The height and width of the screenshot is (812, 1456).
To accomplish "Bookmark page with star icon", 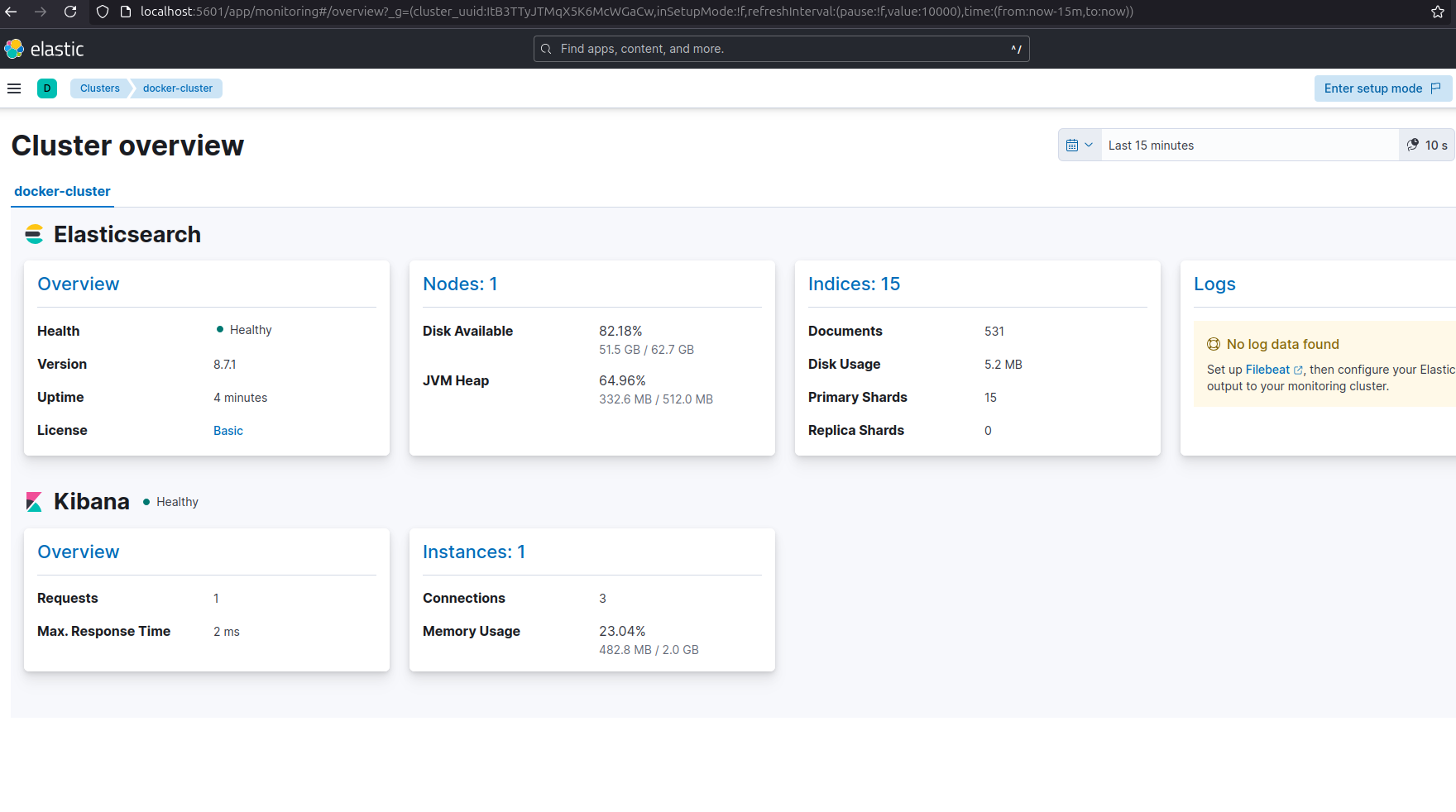I will pyautogui.click(x=1438, y=12).
